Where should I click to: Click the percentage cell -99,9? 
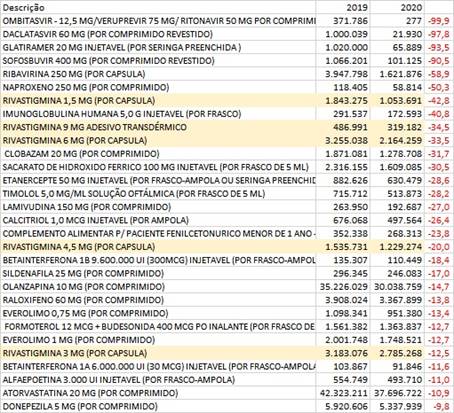click(439, 21)
